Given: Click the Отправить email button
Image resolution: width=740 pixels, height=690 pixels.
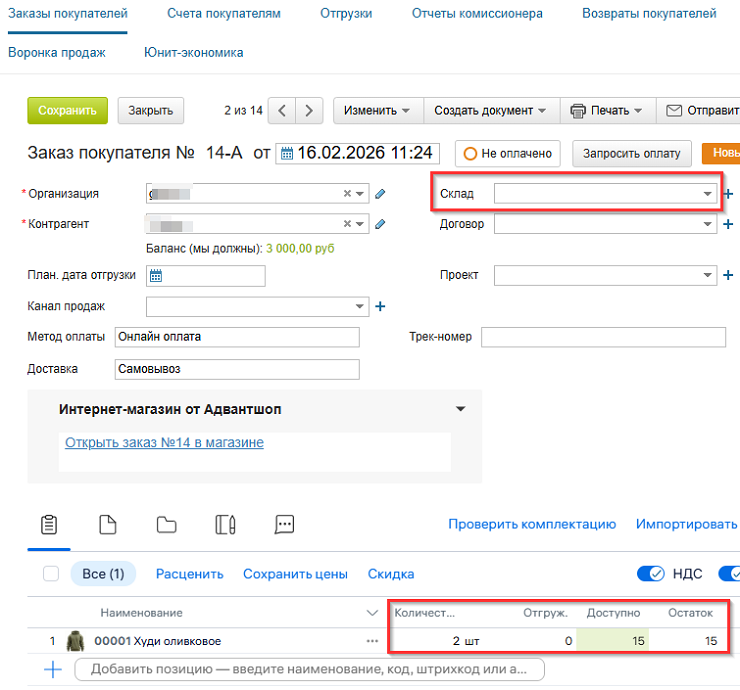Looking at the screenshot, I should point(698,110).
